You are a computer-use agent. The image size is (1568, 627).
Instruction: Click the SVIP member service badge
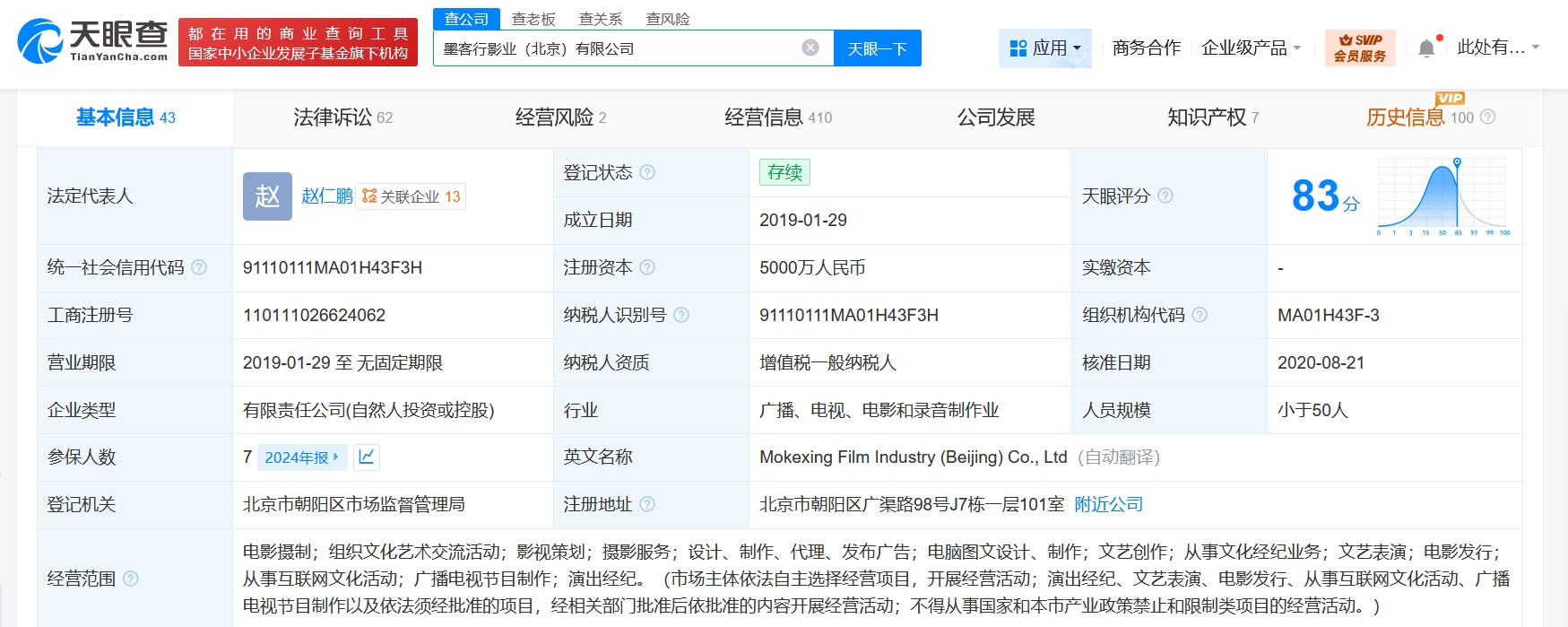click(x=1359, y=48)
